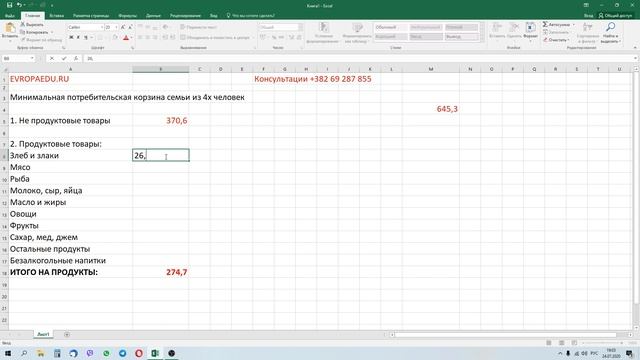Insert function via fx icon
The image size is (640, 360).
(76, 58)
